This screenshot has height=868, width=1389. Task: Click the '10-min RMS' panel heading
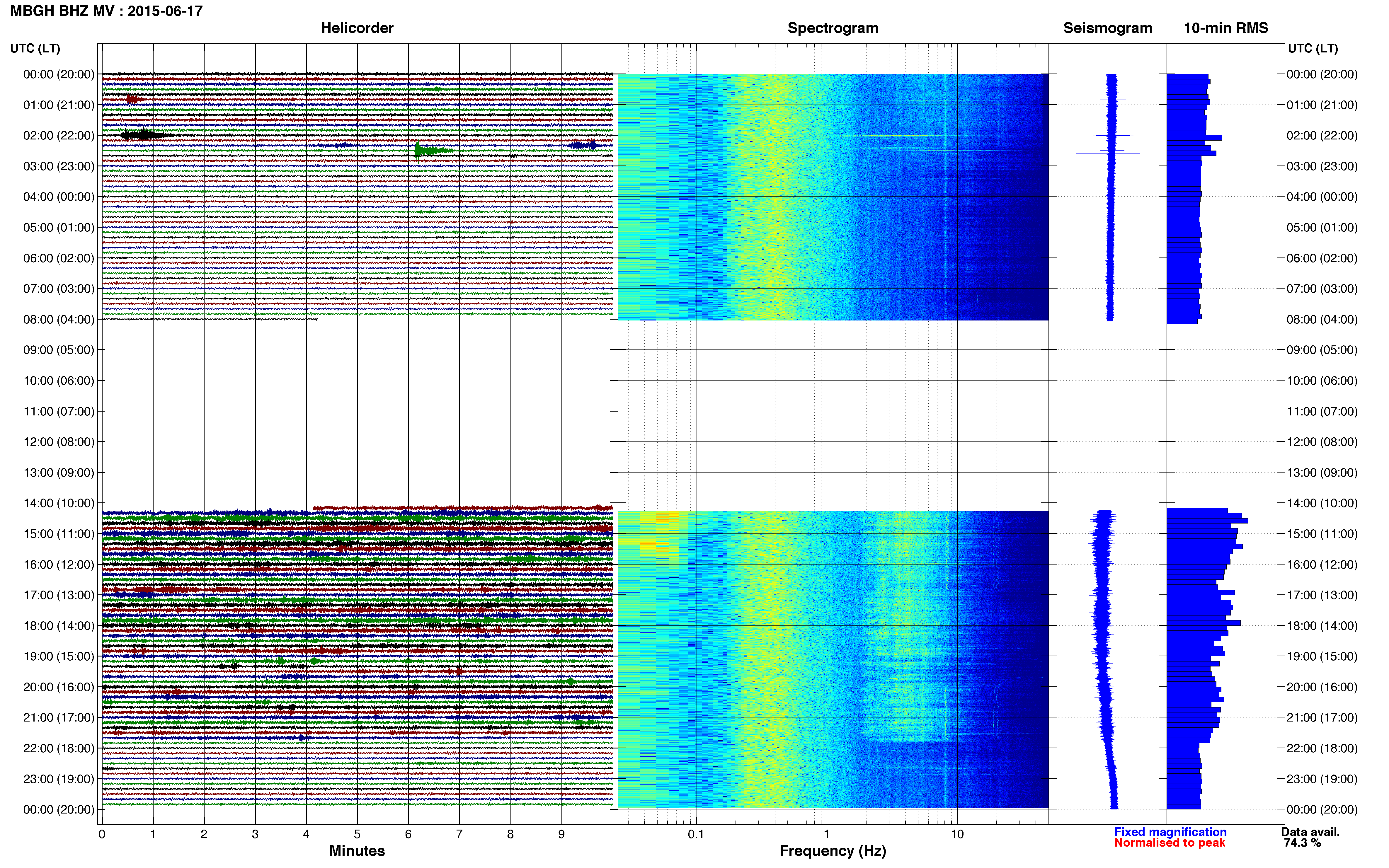(x=1225, y=28)
